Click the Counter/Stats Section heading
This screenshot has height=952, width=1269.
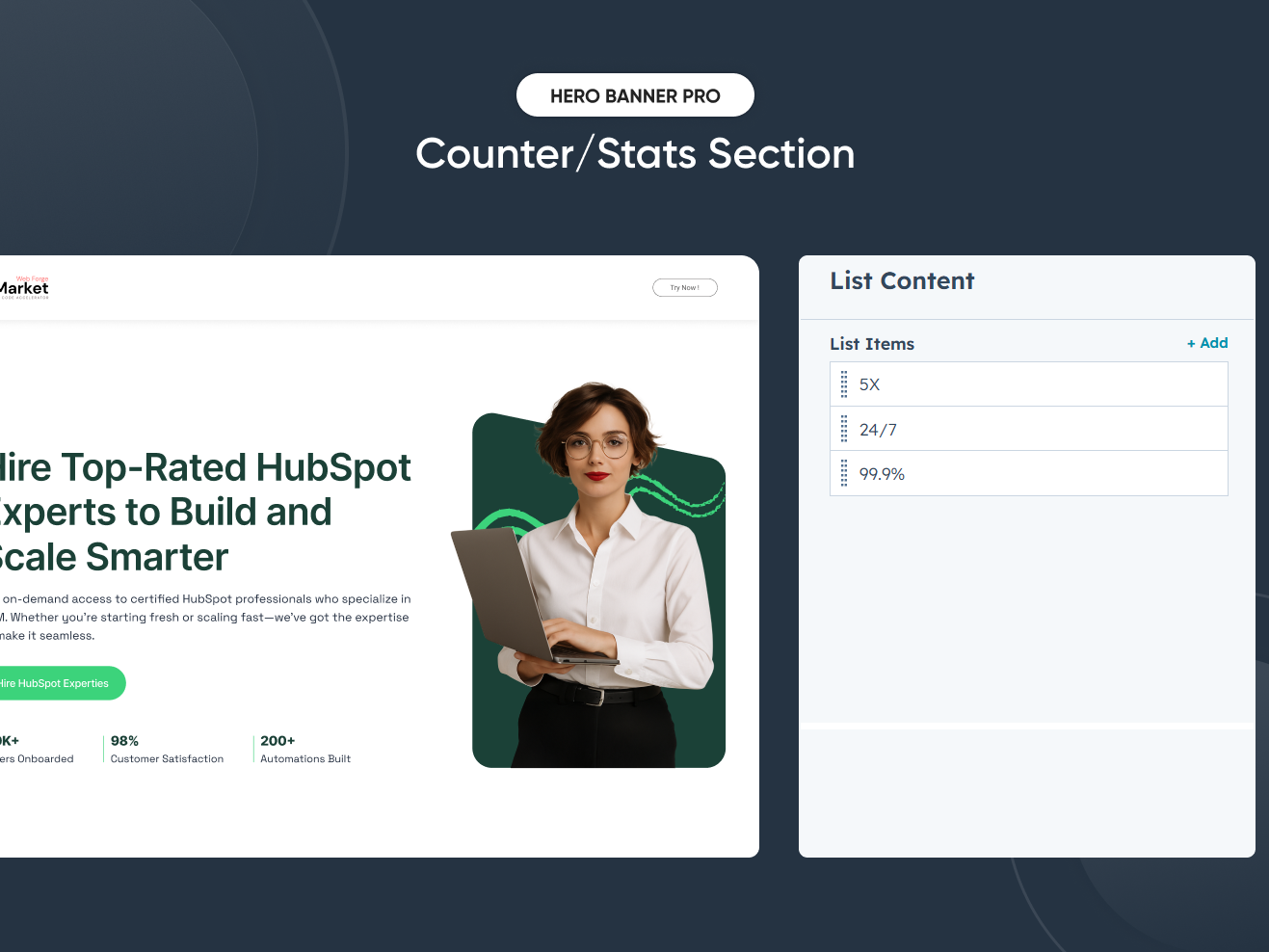pyautogui.click(x=635, y=154)
